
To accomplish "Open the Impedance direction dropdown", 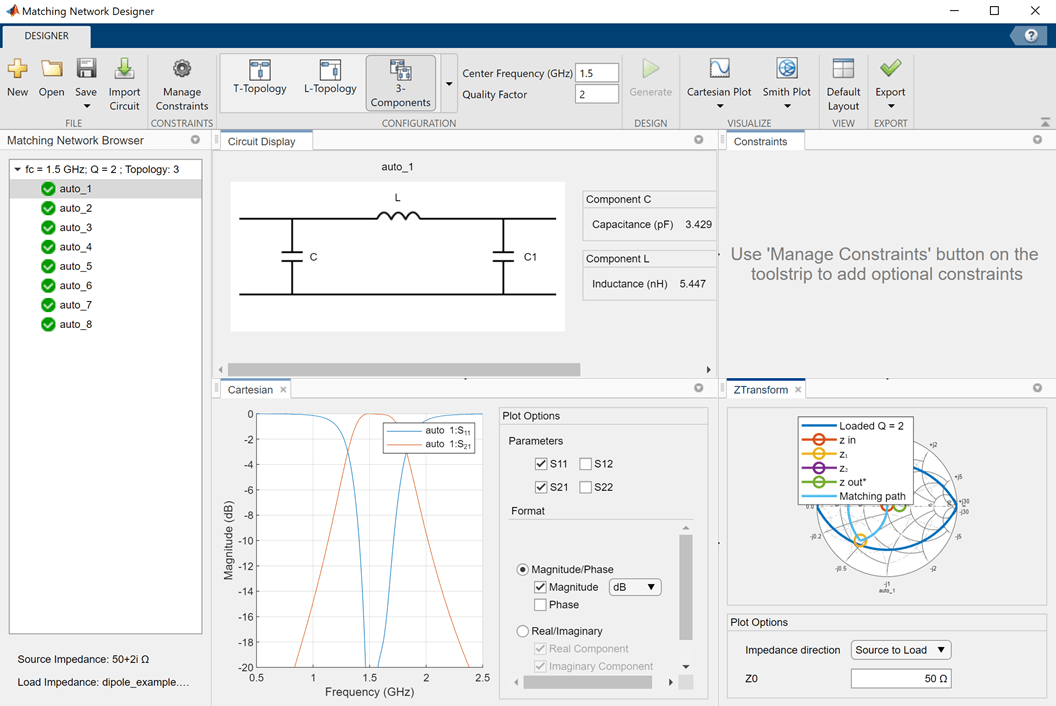I will coord(900,650).
